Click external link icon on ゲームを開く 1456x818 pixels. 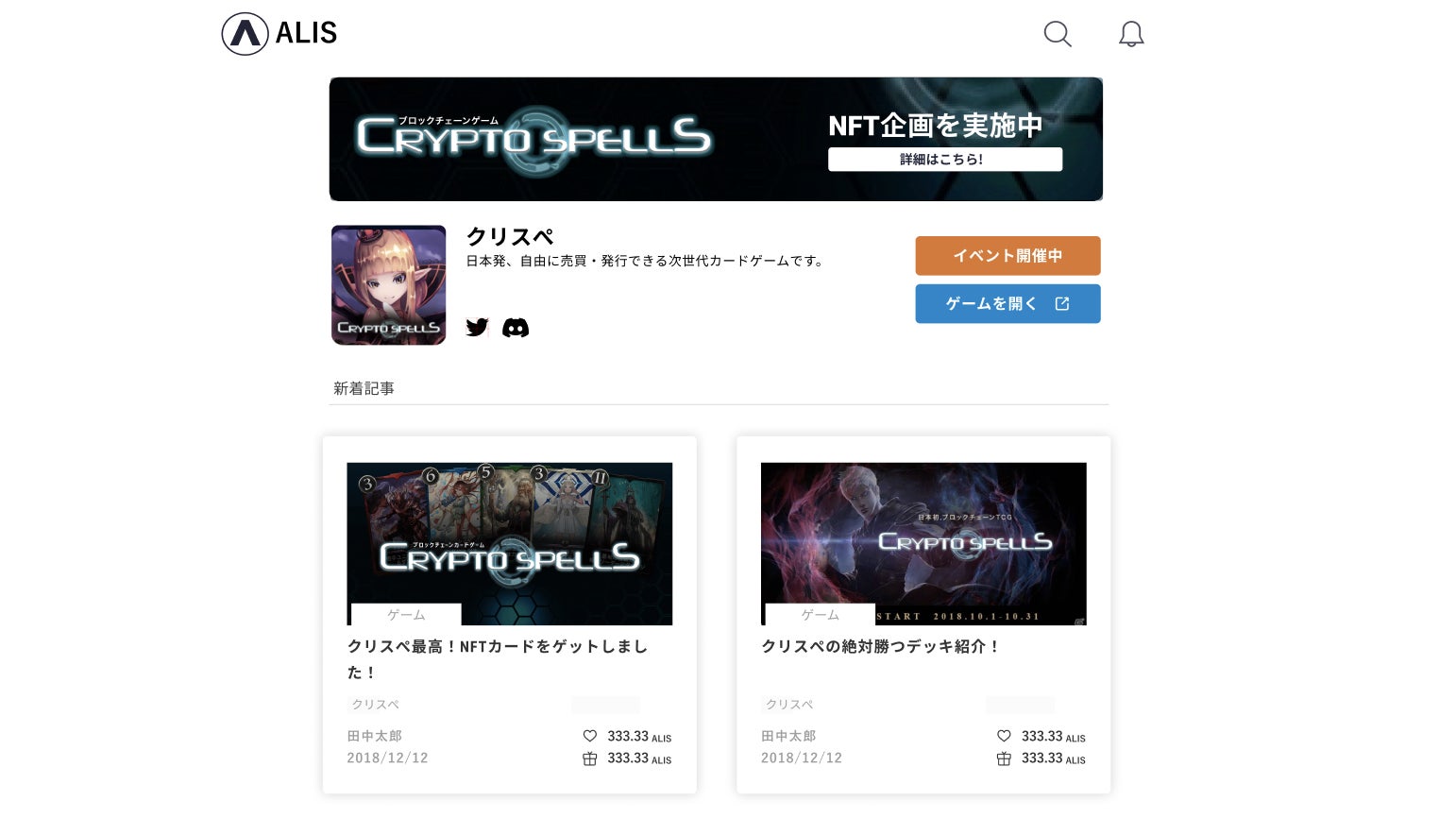click(x=1062, y=303)
